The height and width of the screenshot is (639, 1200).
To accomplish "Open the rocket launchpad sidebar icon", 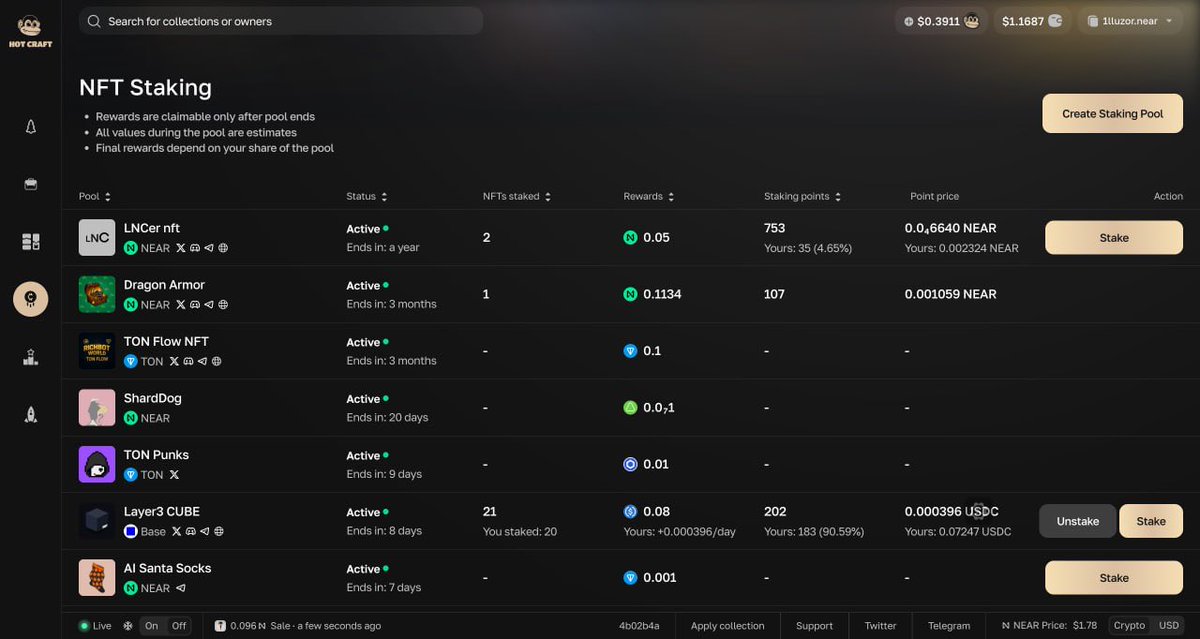I will click(31, 414).
